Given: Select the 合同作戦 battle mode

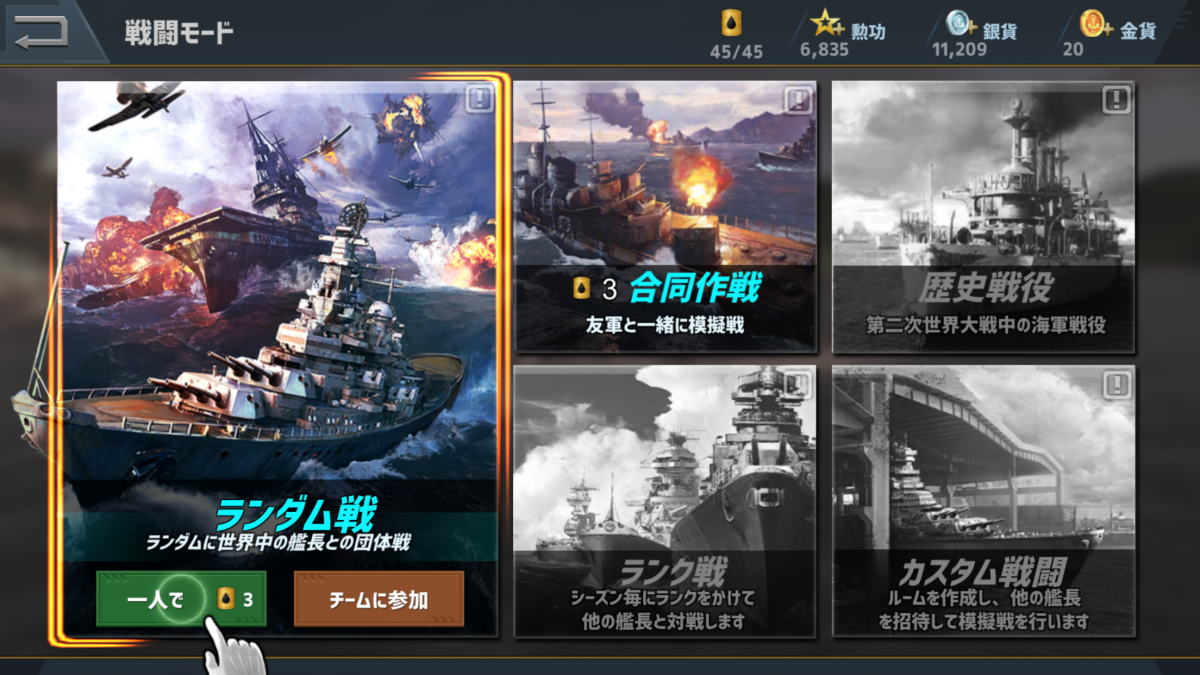Looking at the screenshot, I should pos(665,217).
